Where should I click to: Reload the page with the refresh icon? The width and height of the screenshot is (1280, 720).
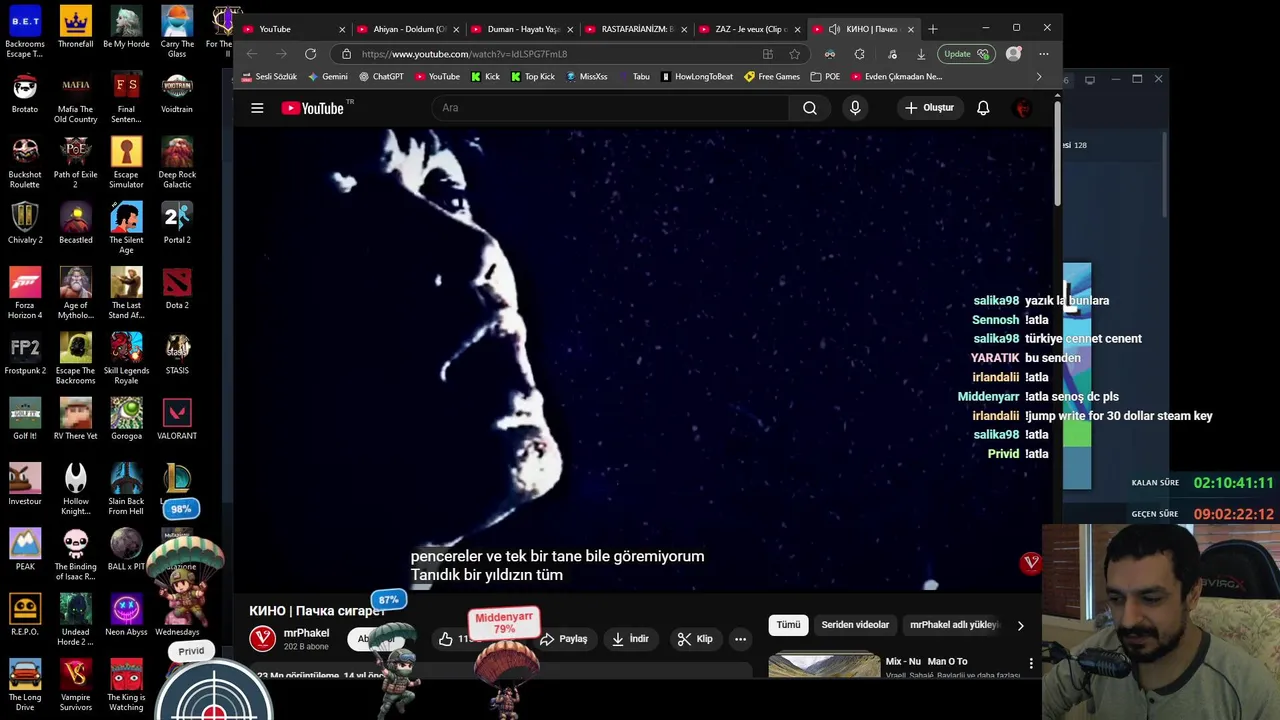pyautogui.click(x=311, y=54)
